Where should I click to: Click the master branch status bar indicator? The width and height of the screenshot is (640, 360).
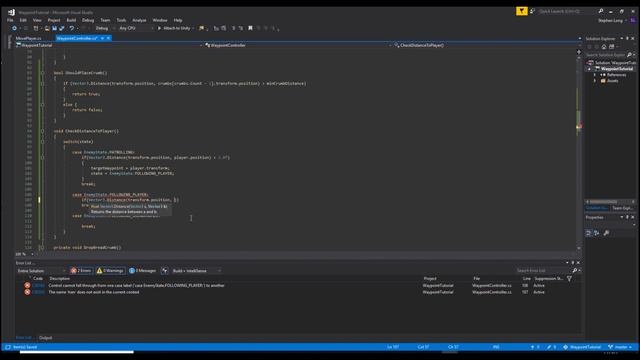tap(620, 347)
